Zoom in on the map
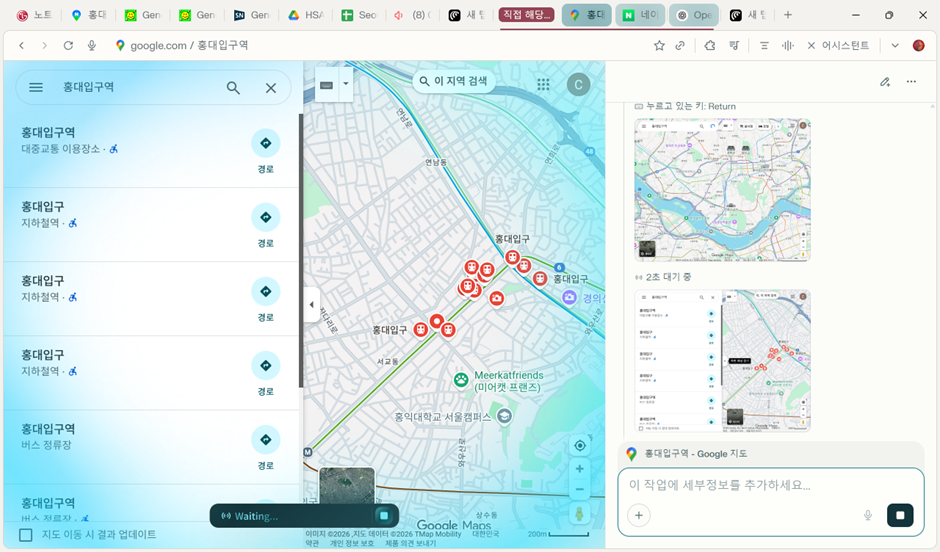 point(580,469)
